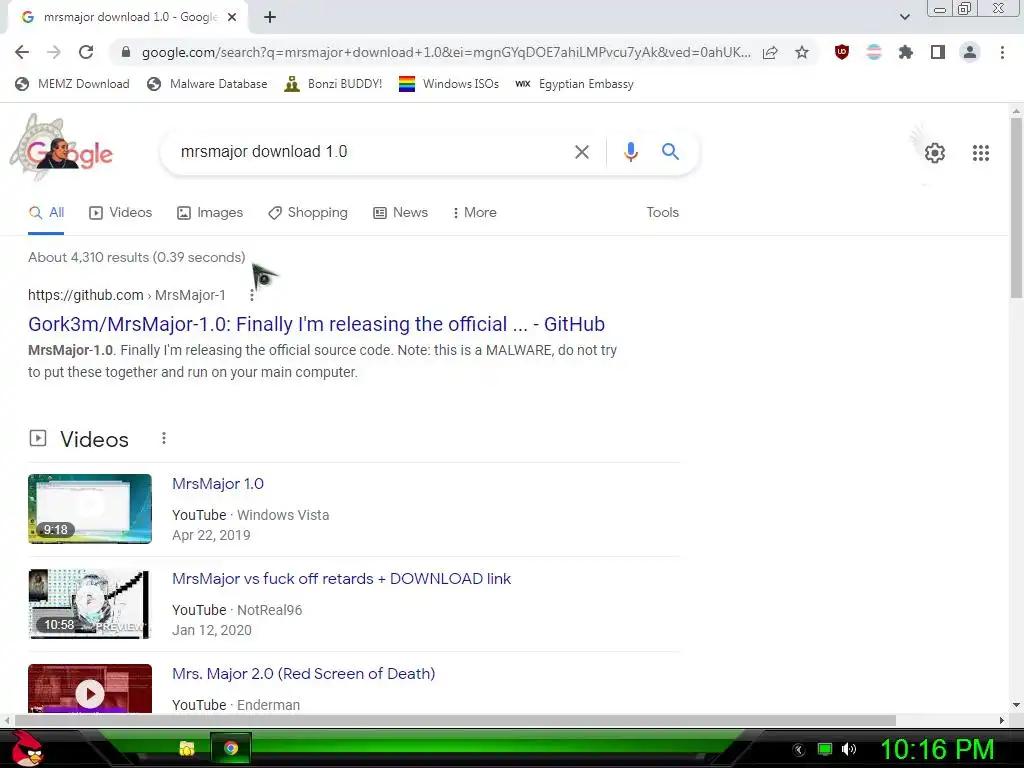The height and width of the screenshot is (768, 1024).
Task: Open the Extensions puzzle menu
Action: coord(906,52)
